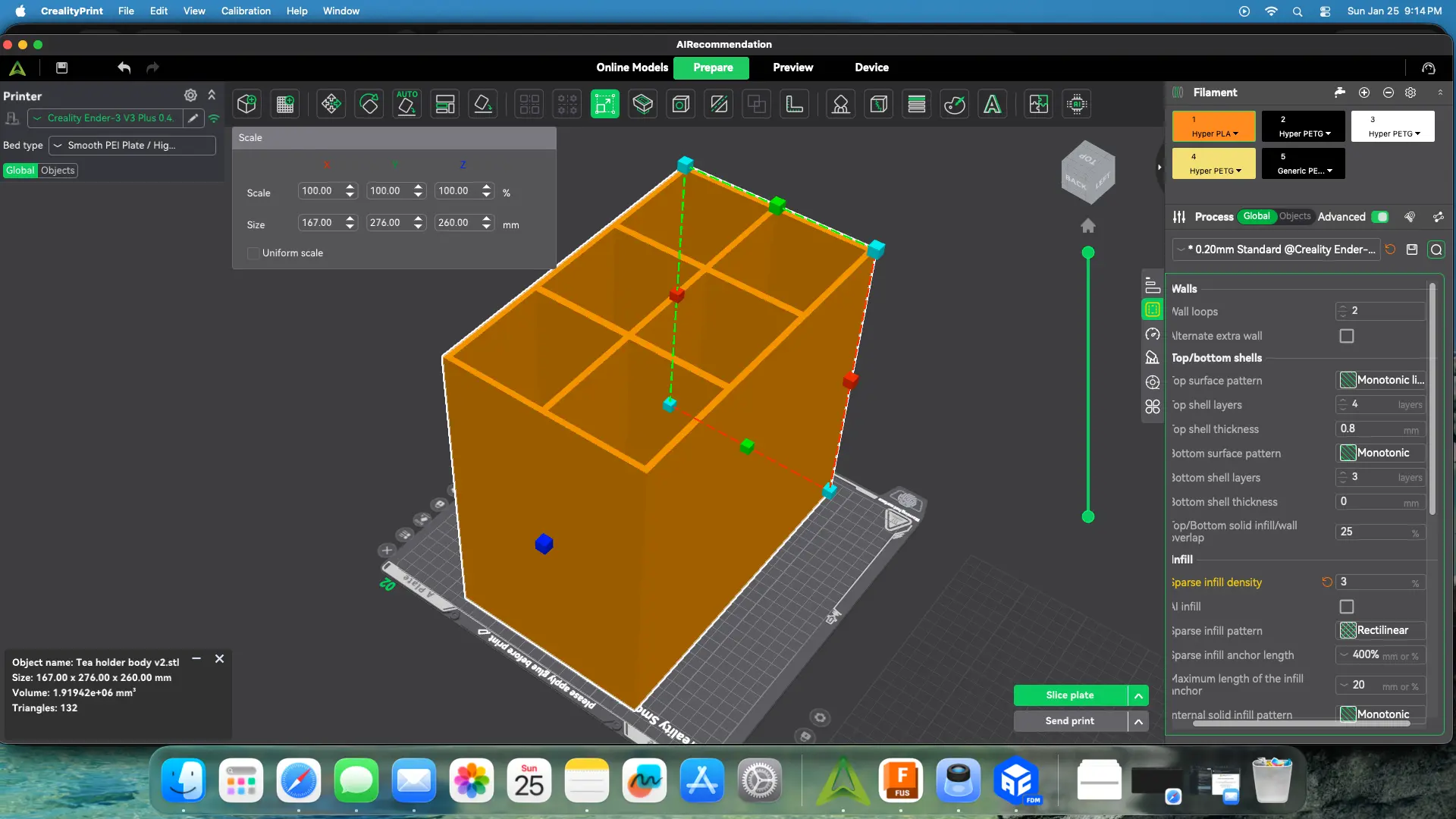1456x819 pixels.
Task: Click the orange filament 1 color swatch
Action: pyautogui.click(x=1214, y=126)
